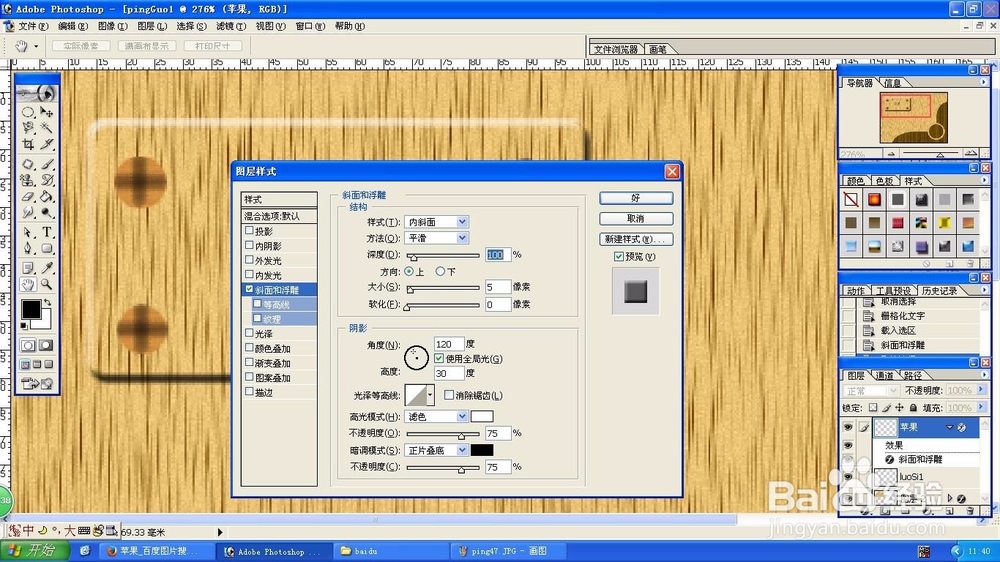1000x562 pixels.
Task: Switch to the 色板 (Swatches) tab
Action: click(x=884, y=181)
